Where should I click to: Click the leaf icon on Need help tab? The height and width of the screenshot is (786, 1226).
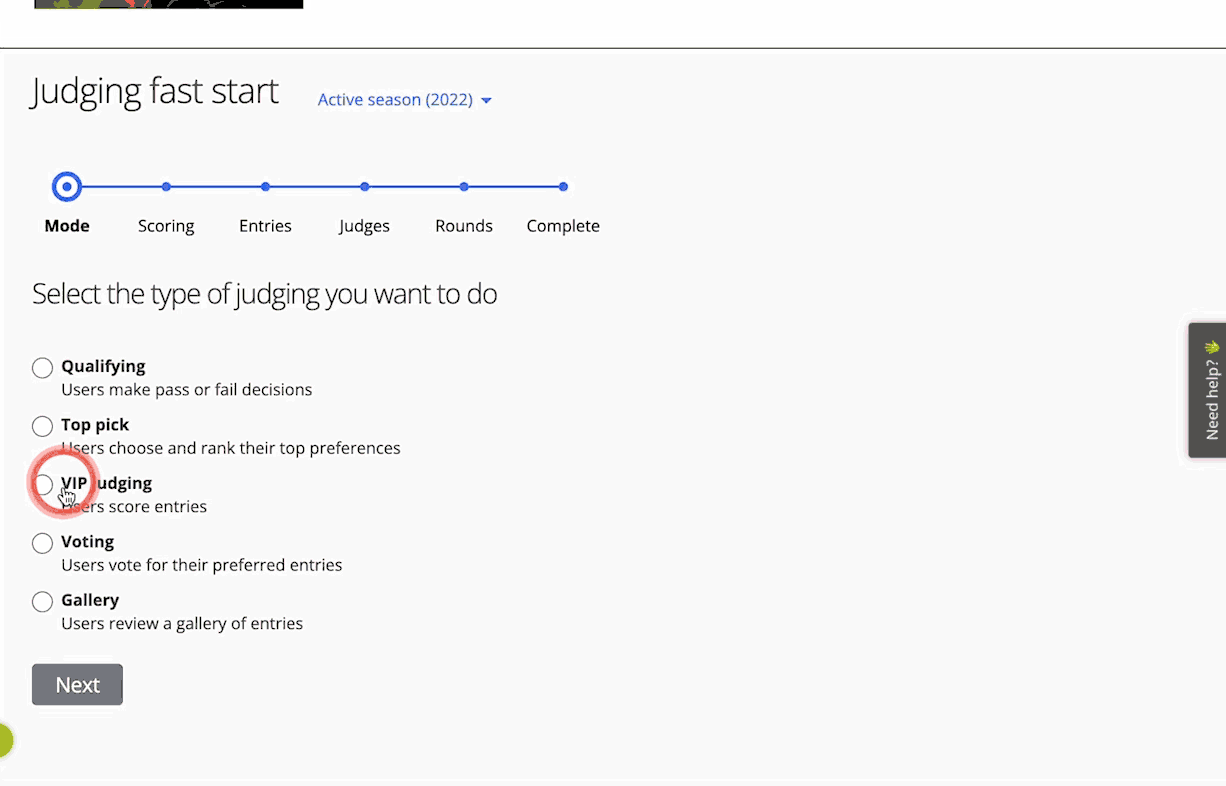coord(1211,349)
